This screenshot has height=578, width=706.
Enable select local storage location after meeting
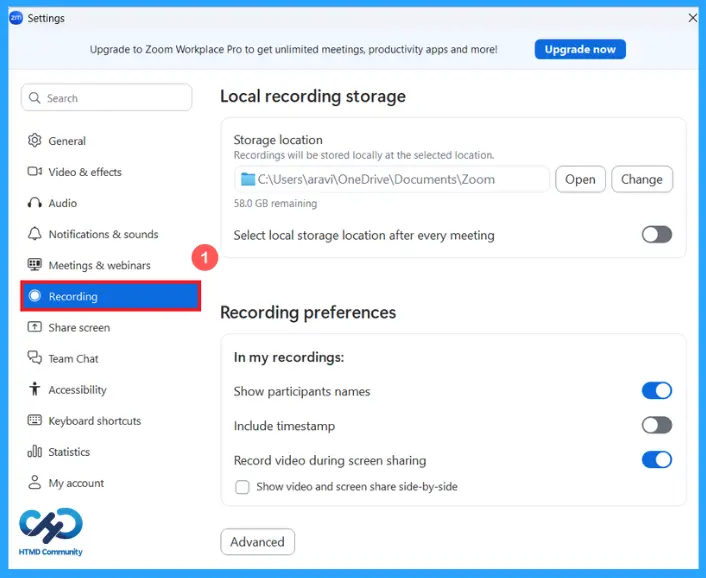pyautogui.click(x=656, y=235)
